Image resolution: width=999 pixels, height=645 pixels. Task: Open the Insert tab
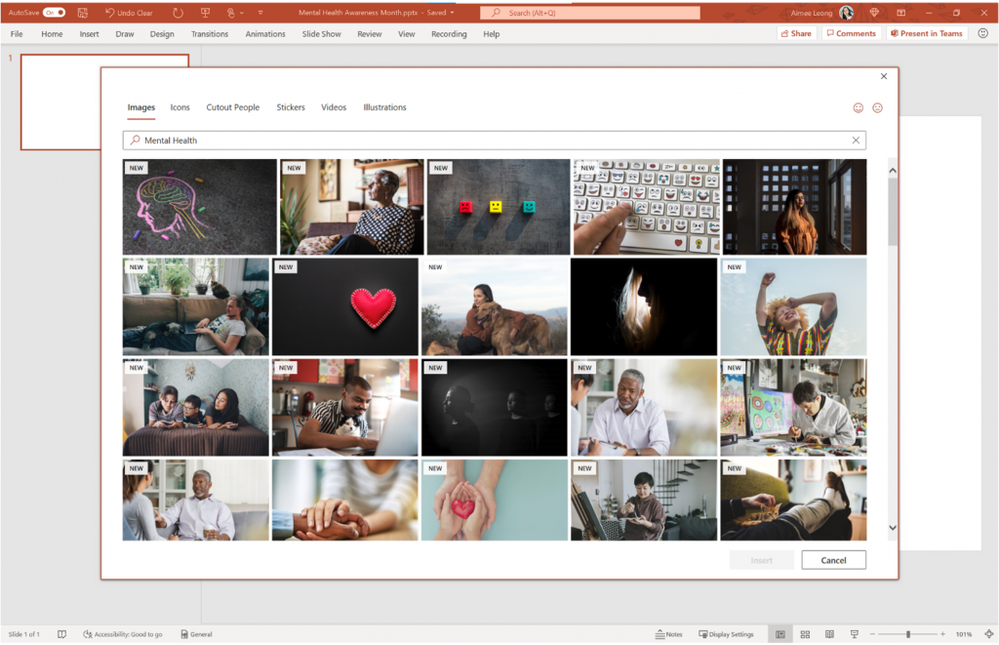point(89,34)
